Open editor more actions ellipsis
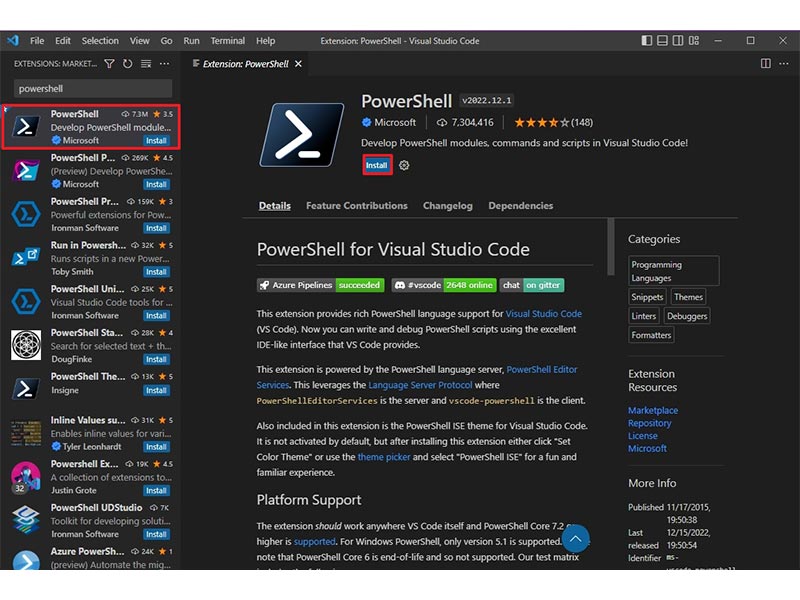Image resolution: width=800 pixels, height=600 pixels. [784, 63]
